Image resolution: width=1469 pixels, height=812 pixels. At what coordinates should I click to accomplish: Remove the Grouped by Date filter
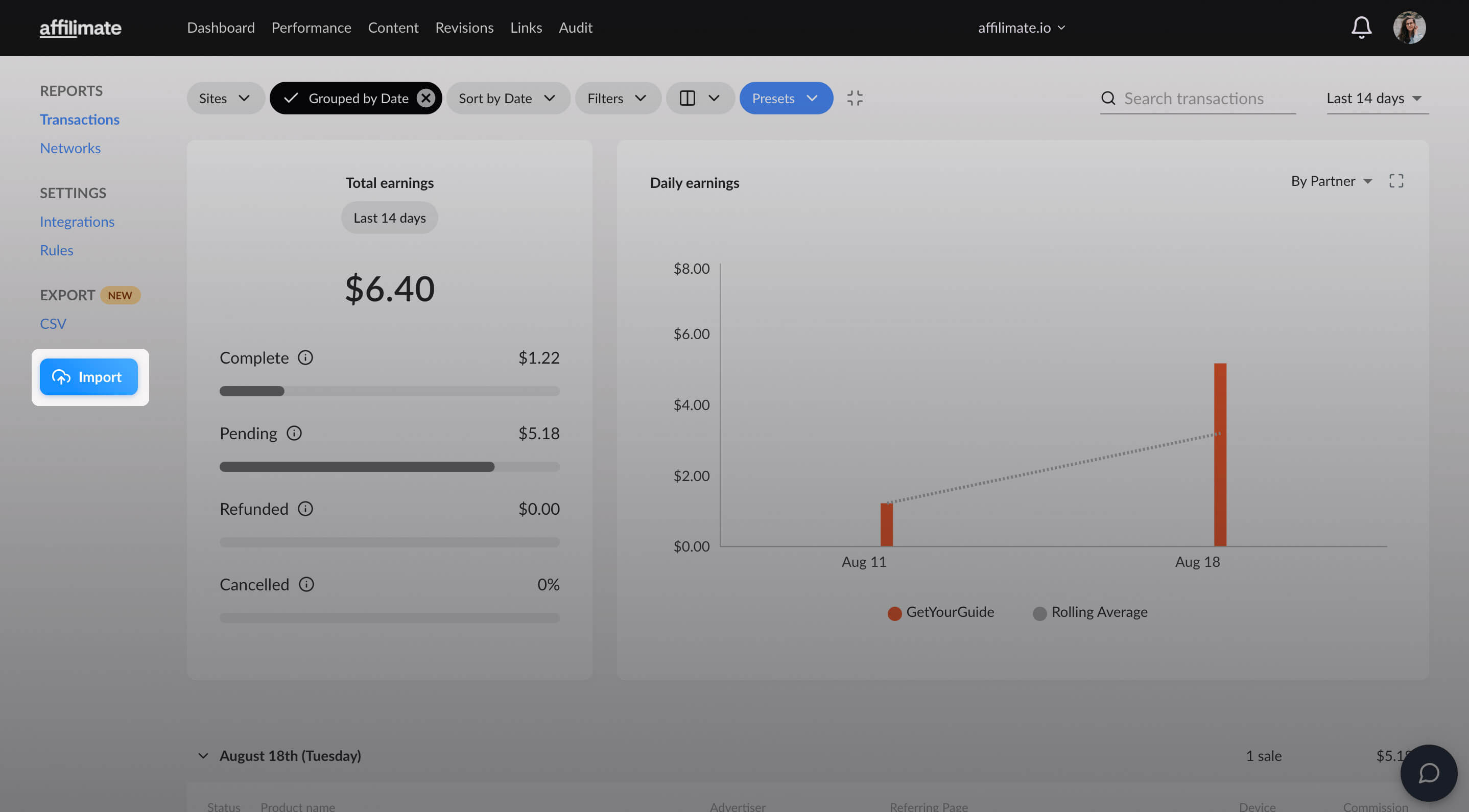pos(425,98)
